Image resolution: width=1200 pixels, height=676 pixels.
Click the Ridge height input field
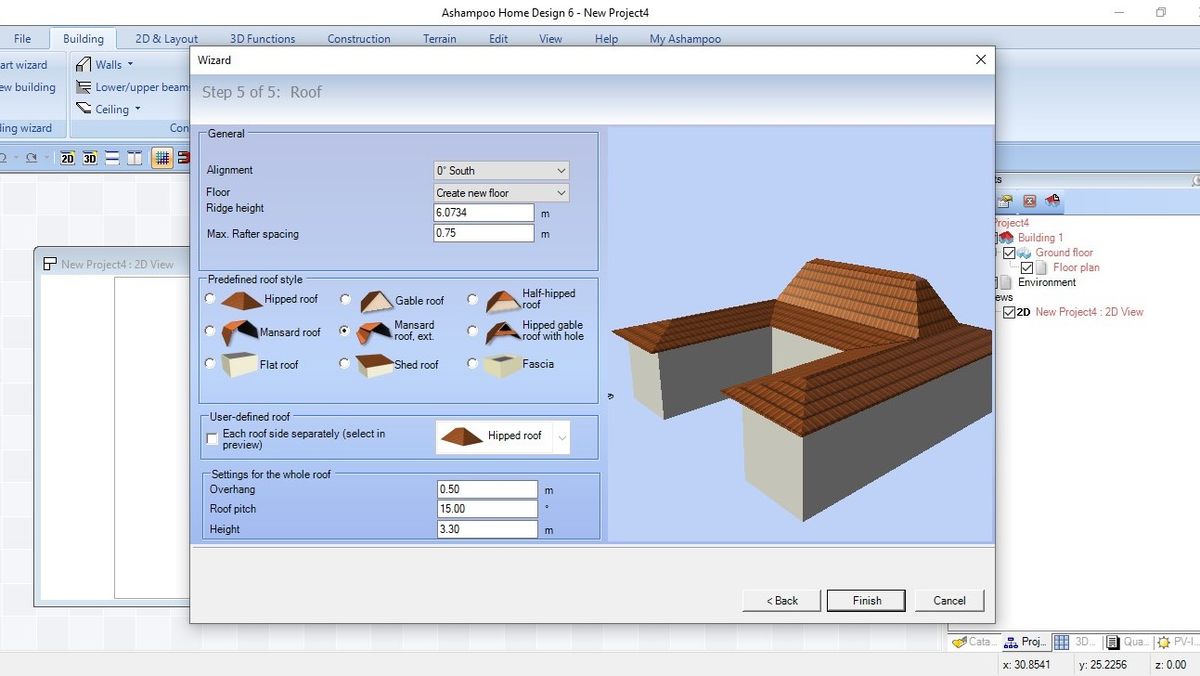tap(484, 212)
